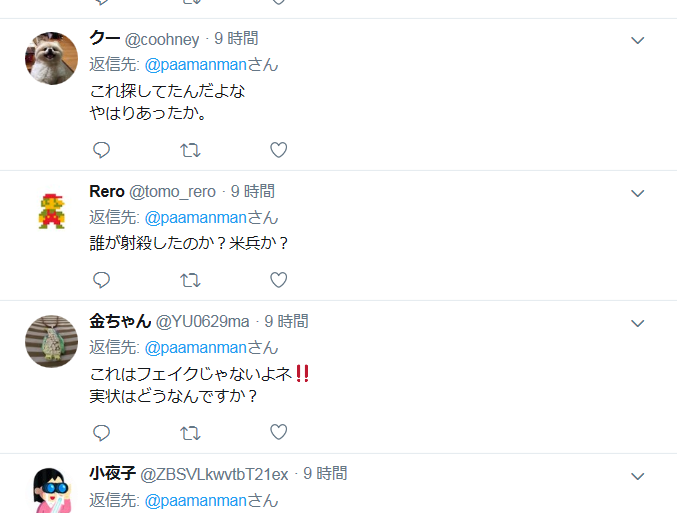Retweet Rero's tweet about 米兵
The image size is (677, 513).
190,280
